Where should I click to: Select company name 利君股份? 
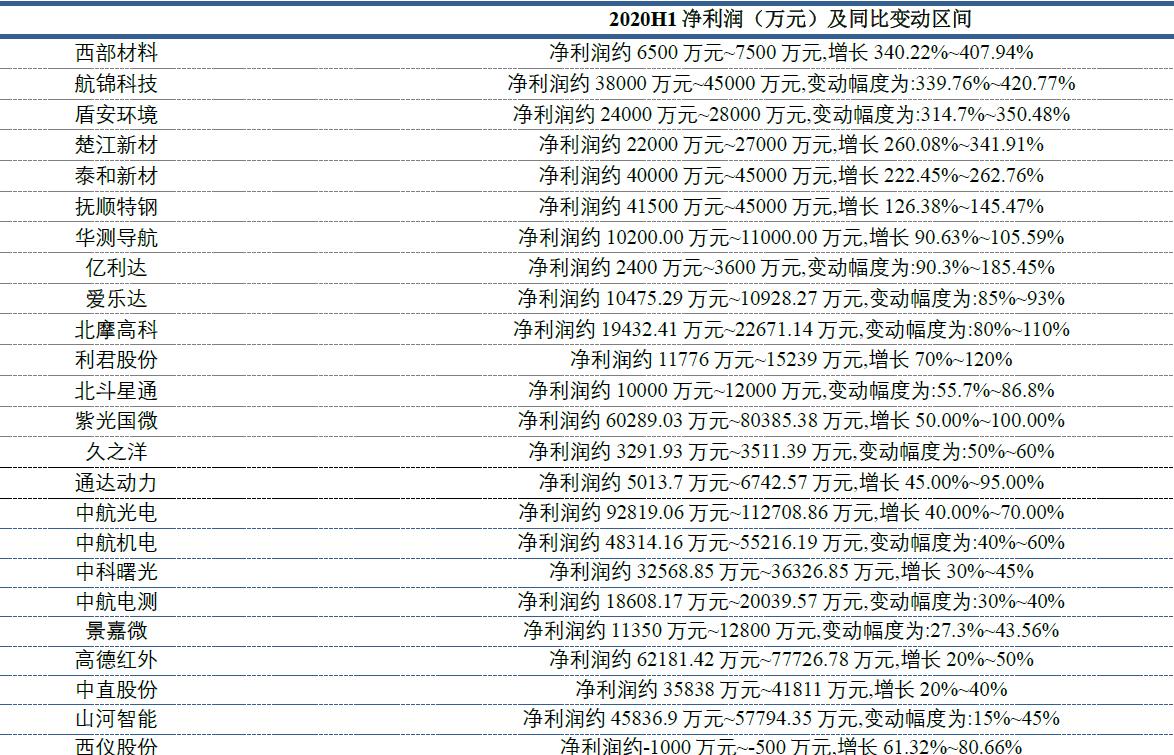[x=116, y=360]
